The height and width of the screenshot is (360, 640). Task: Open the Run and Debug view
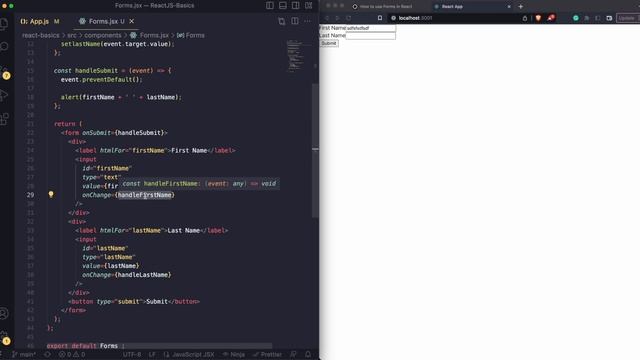[x=4, y=96]
